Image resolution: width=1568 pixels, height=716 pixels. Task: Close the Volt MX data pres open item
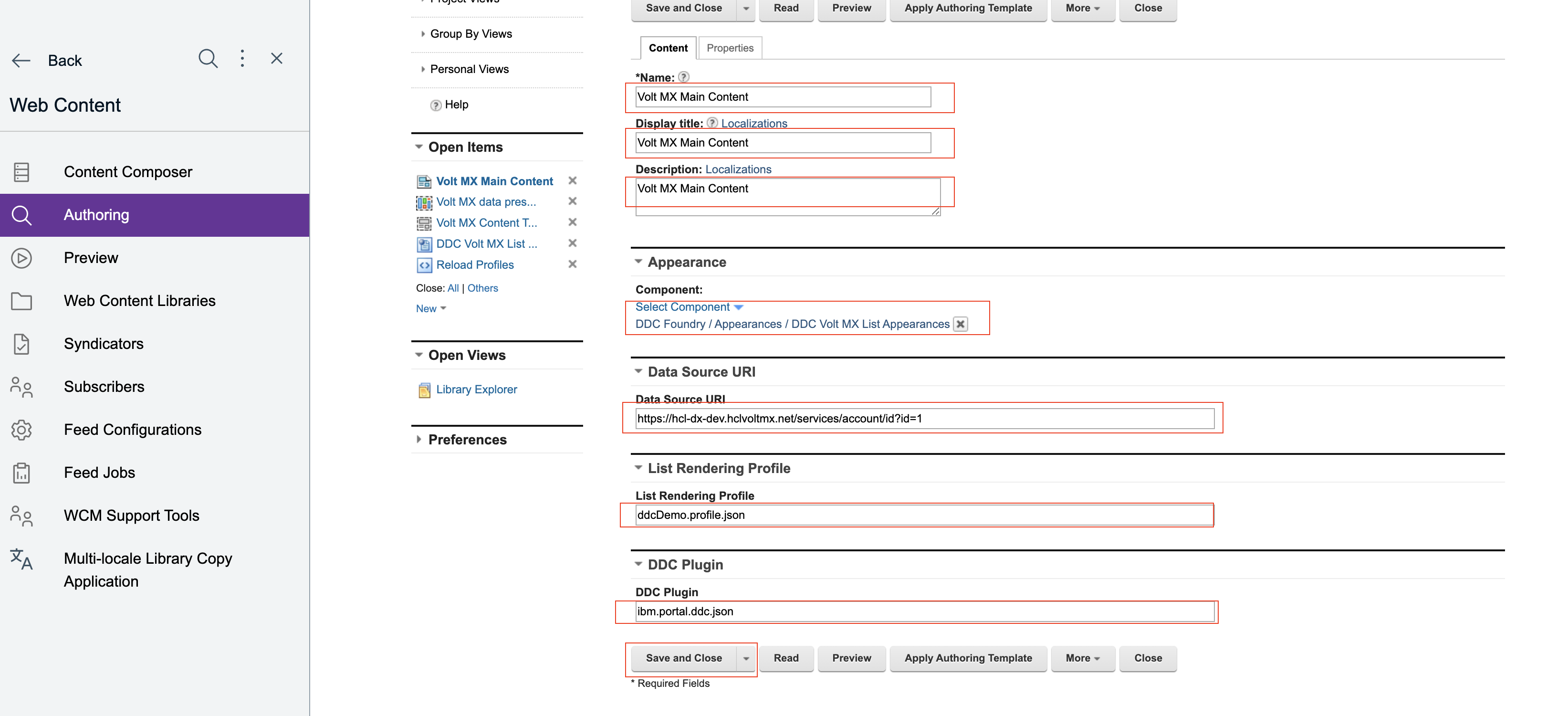click(572, 201)
